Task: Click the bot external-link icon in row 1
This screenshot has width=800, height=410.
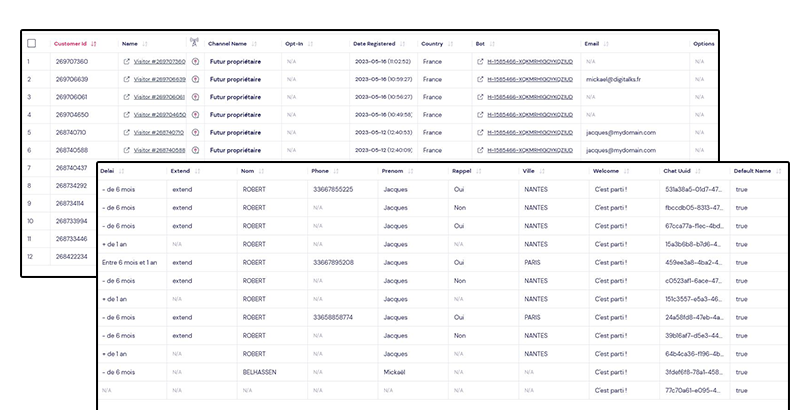Action: point(481,62)
